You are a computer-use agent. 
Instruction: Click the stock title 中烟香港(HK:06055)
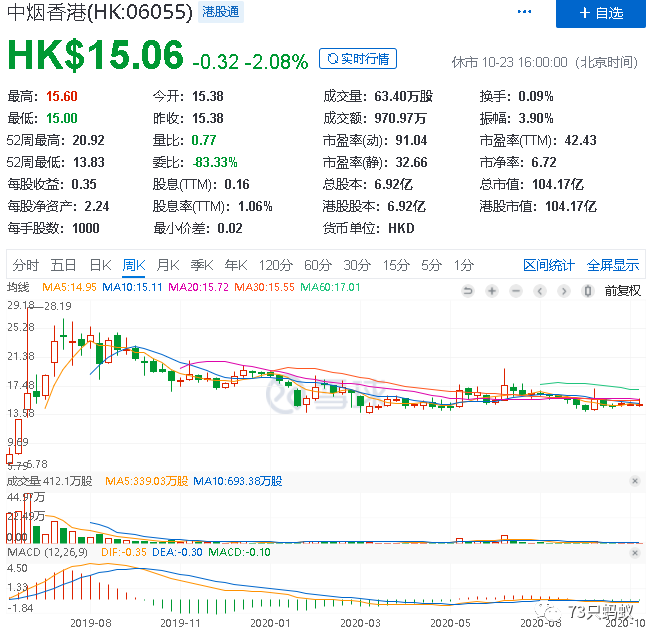pyautogui.click(x=100, y=13)
